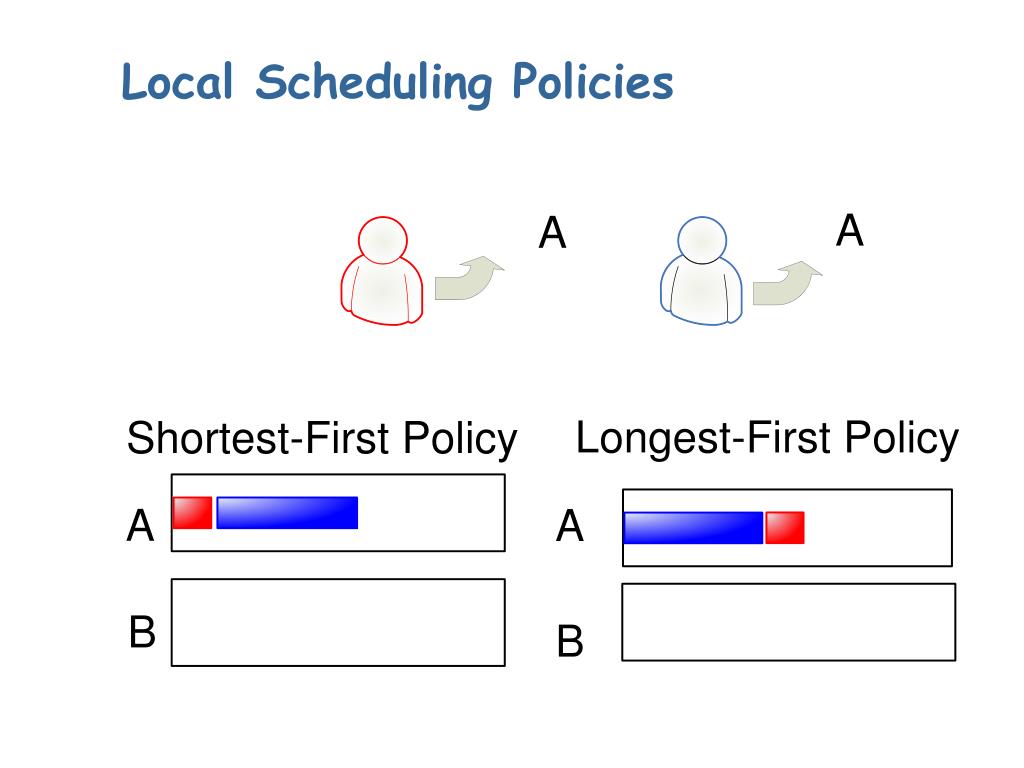Click blue bar in Shortest-First queue A

(287, 513)
